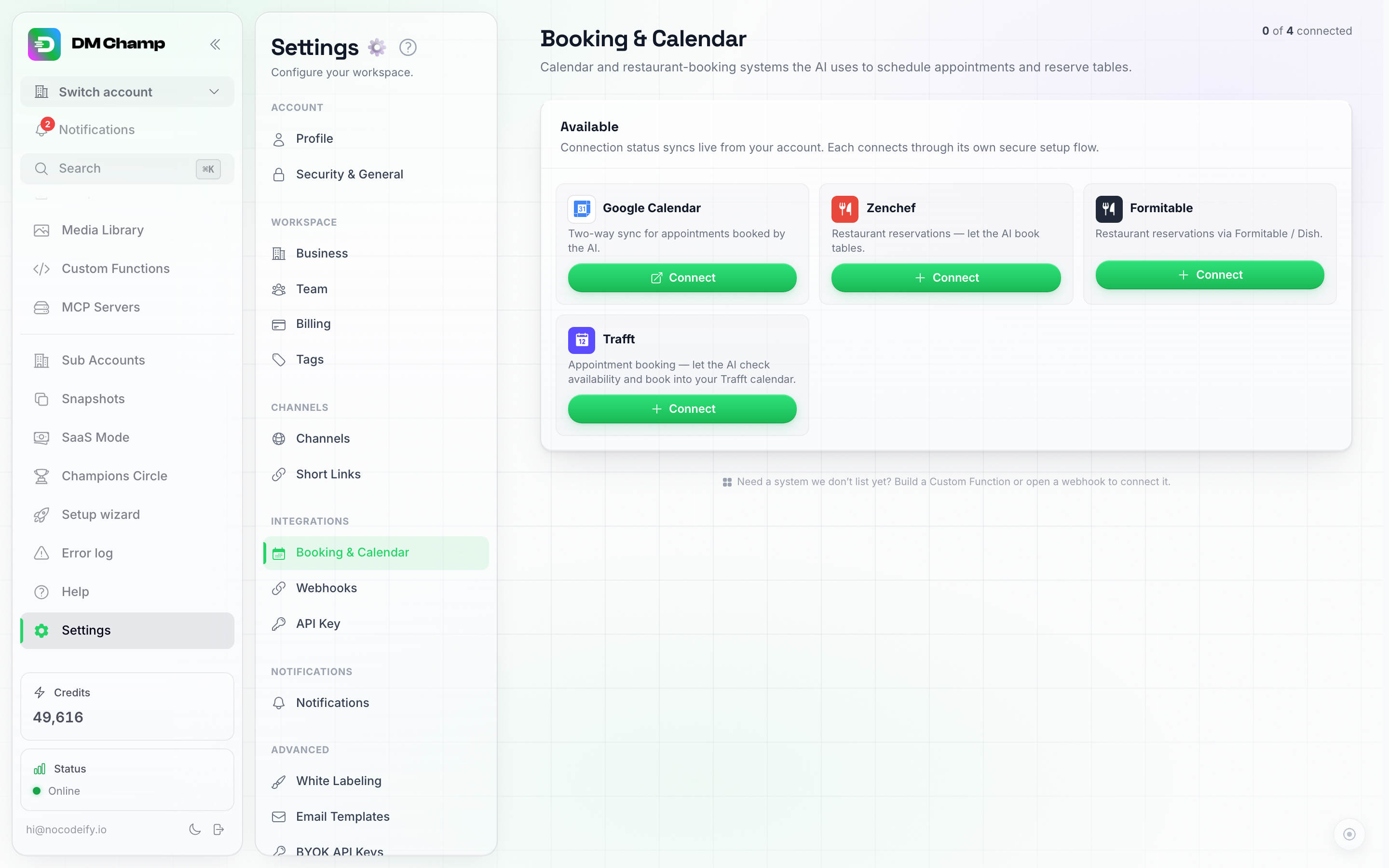The width and height of the screenshot is (1389, 868).
Task: Click the DM Champ logo icon
Action: [x=44, y=43]
